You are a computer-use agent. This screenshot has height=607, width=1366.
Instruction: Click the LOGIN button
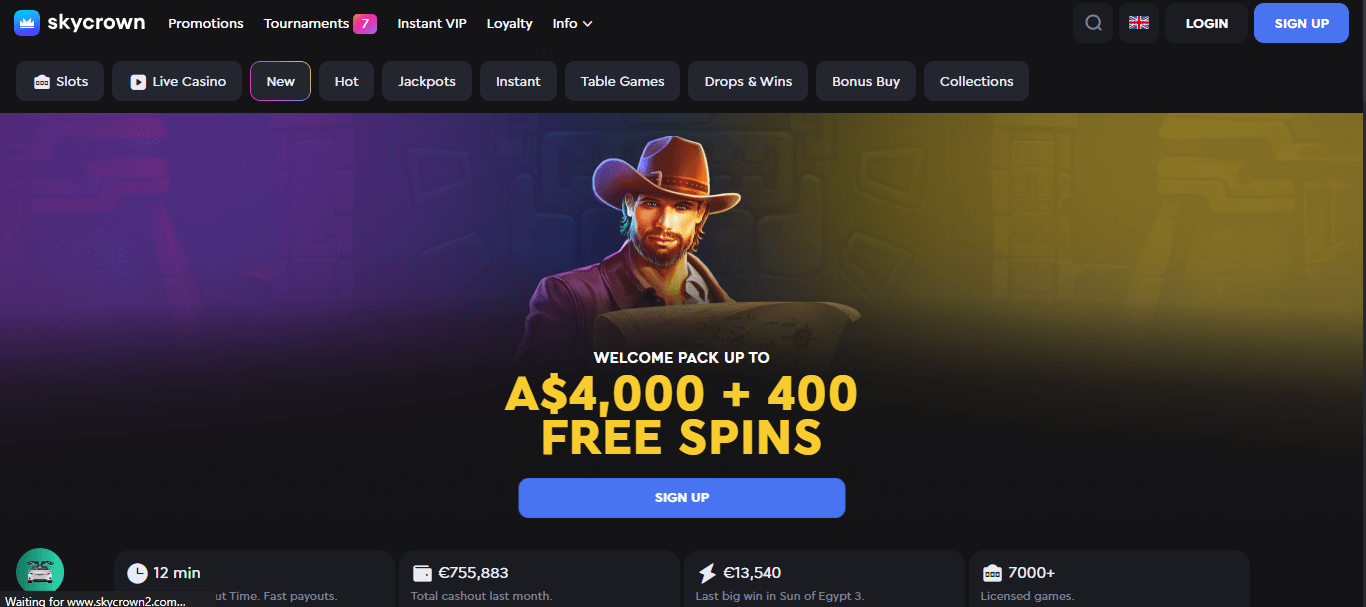pyautogui.click(x=1207, y=23)
